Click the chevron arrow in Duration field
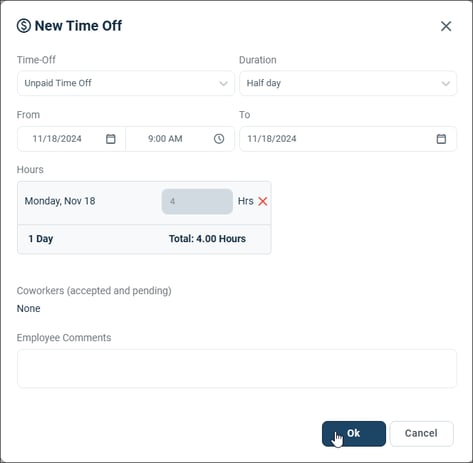473x463 pixels. tap(446, 83)
